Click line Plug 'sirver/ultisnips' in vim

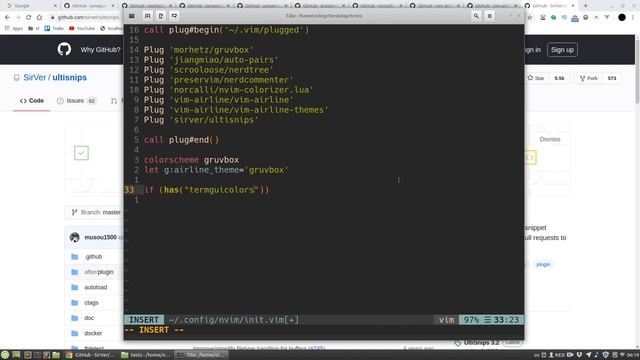click(x=201, y=120)
